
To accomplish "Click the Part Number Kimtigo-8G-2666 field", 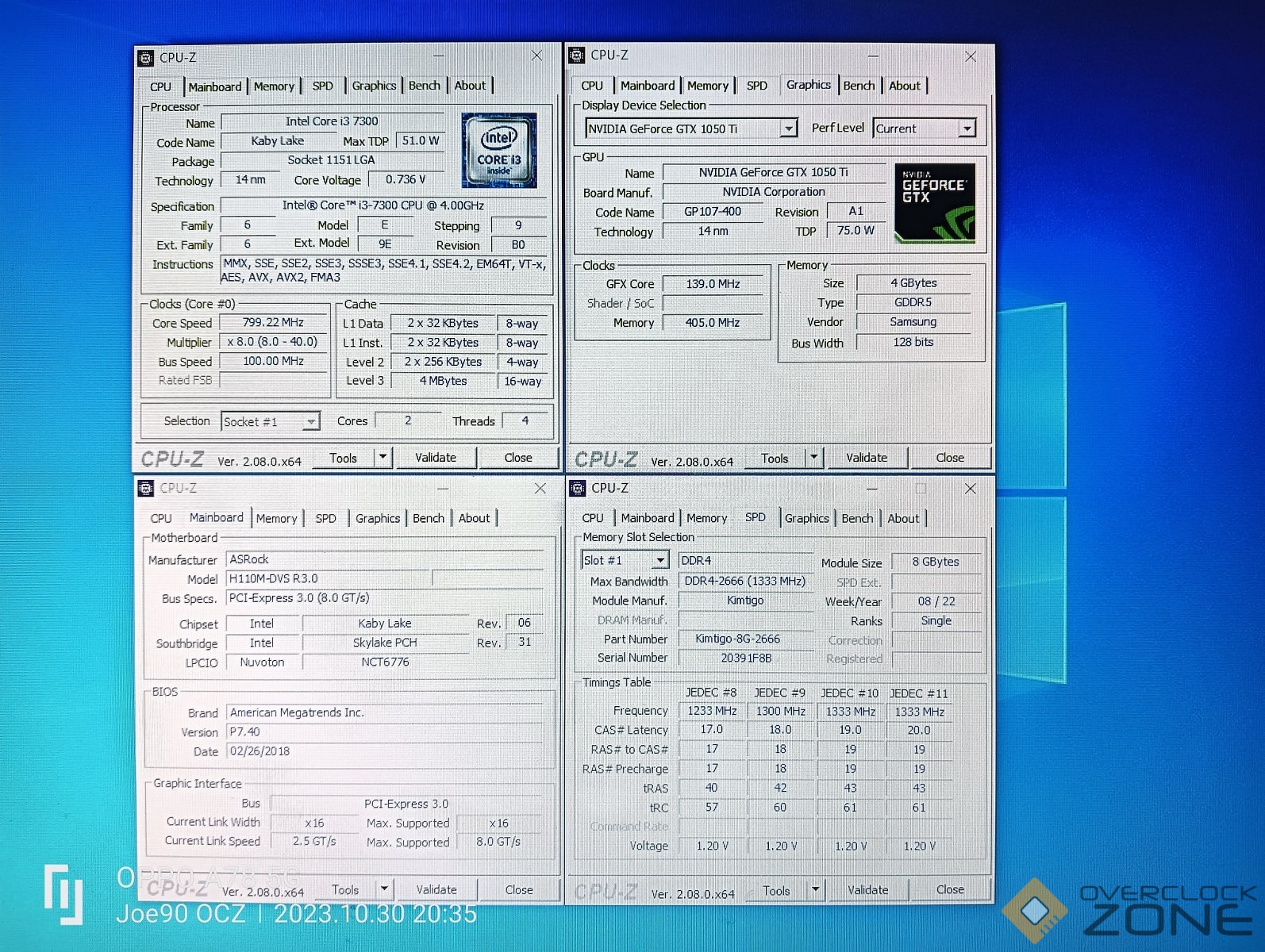I will (745, 639).
